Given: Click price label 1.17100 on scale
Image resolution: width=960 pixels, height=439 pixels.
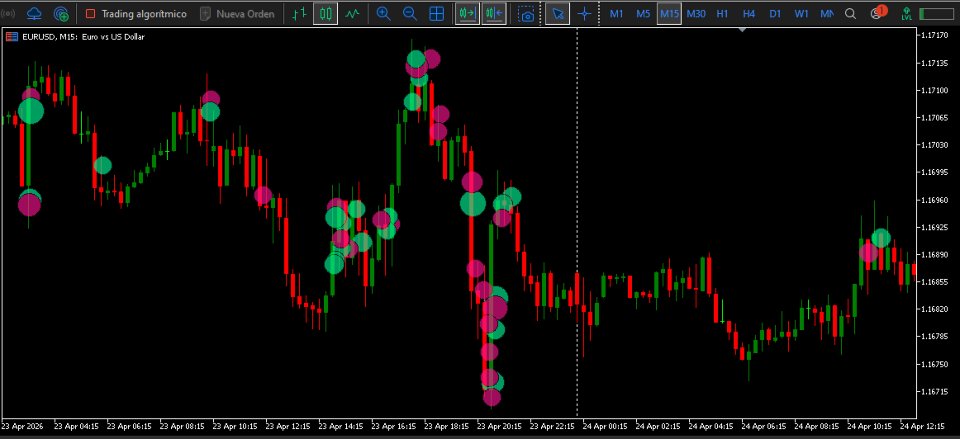Looking at the screenshot, I should 933,91.
